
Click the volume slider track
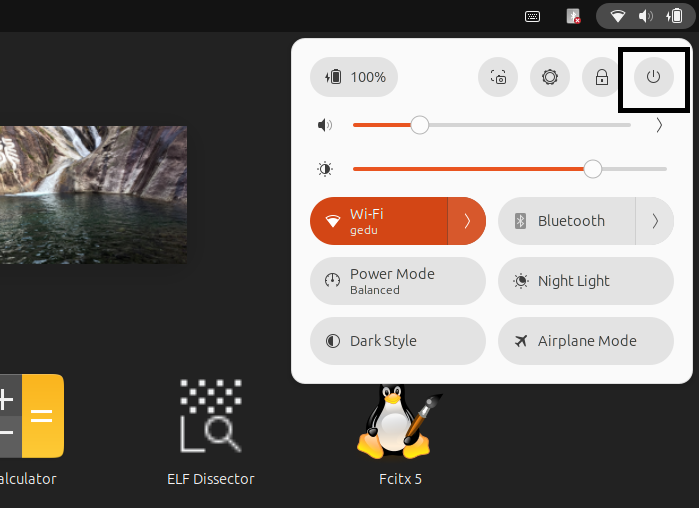[492, 125]
